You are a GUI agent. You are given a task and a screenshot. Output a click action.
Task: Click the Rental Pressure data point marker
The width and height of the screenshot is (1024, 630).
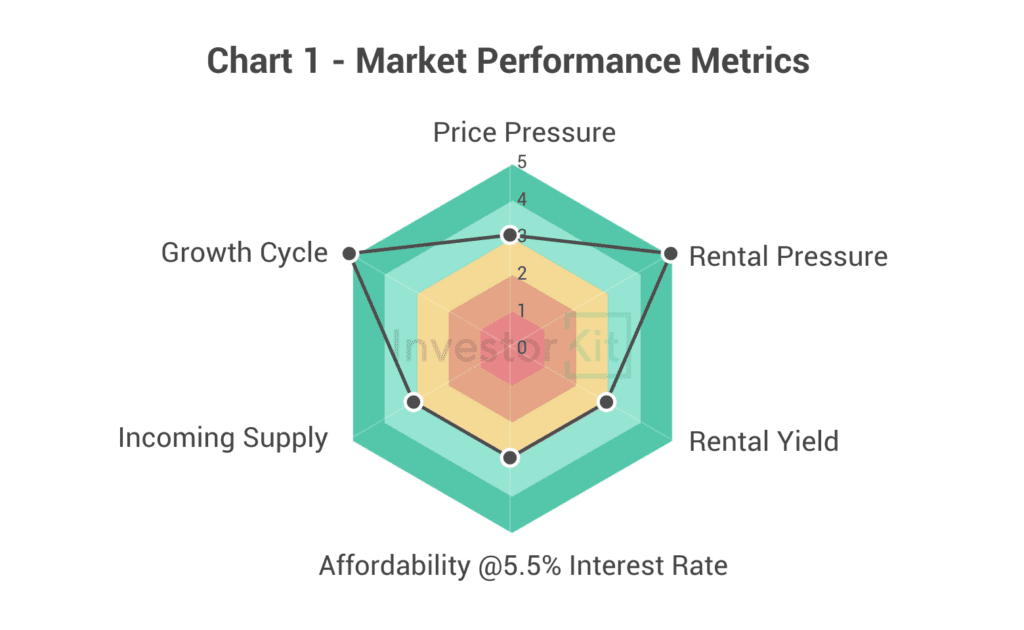coord(671,254)
